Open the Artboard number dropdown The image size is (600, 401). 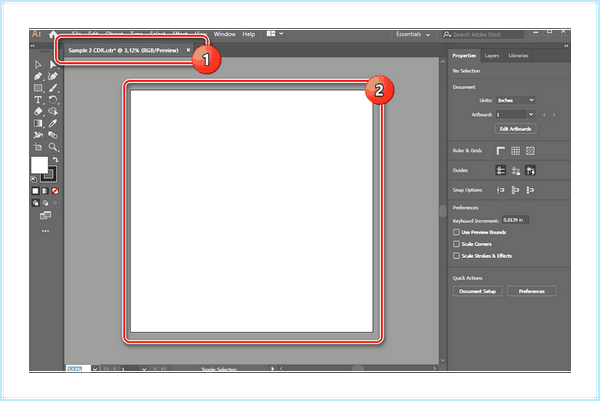pyautogui.click(x=531, y=114)
